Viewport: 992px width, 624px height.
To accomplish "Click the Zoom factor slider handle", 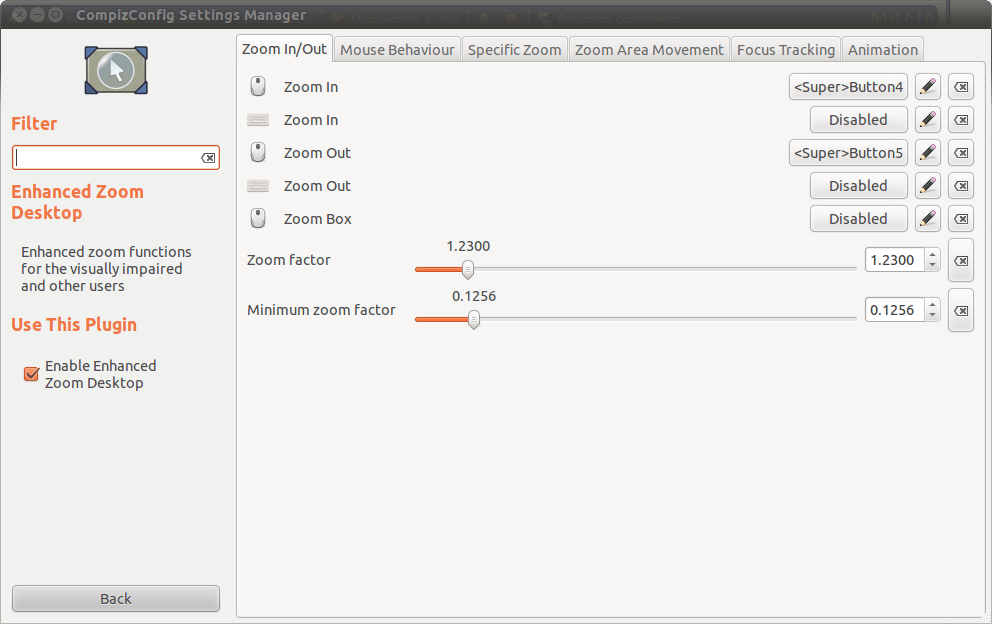I will [468, 270].
